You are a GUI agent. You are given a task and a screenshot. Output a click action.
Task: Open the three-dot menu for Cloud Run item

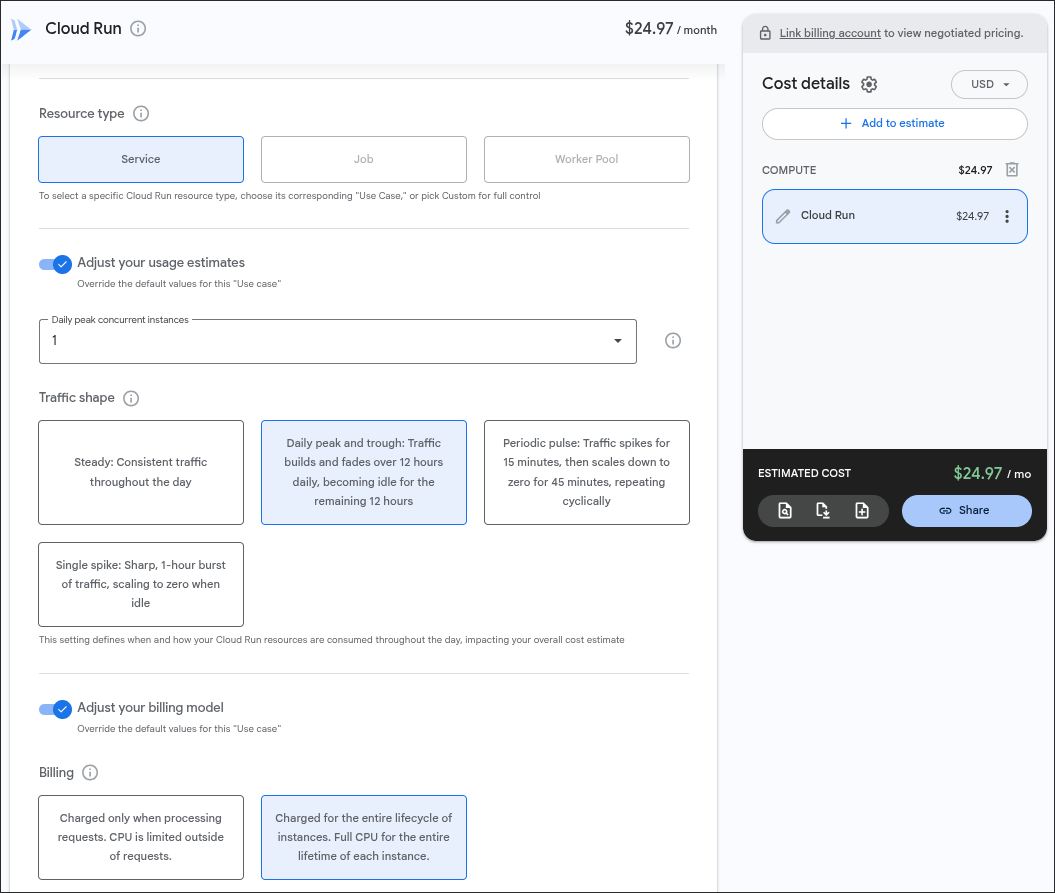tap(1007, 216)
